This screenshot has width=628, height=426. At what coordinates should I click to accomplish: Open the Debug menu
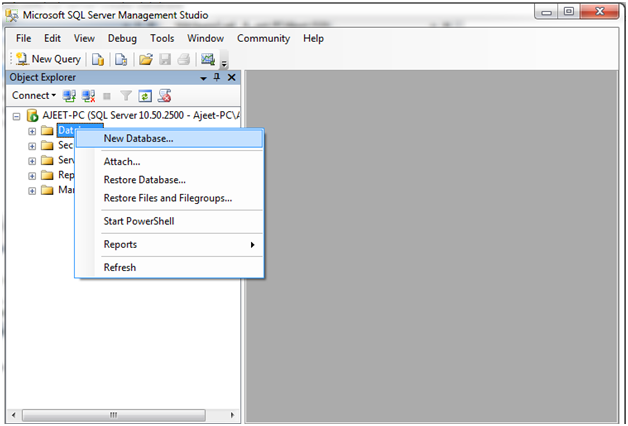[122, 38]
